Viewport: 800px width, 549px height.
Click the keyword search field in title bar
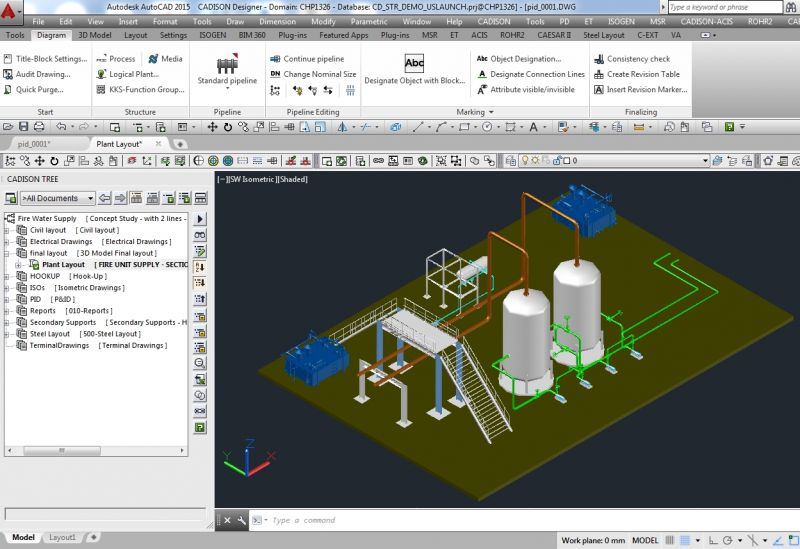[725, 7]
